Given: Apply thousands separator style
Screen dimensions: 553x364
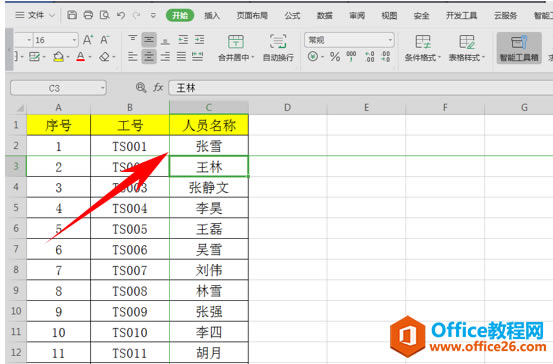Looking at the screenshot, I should [x=351, y=56].
